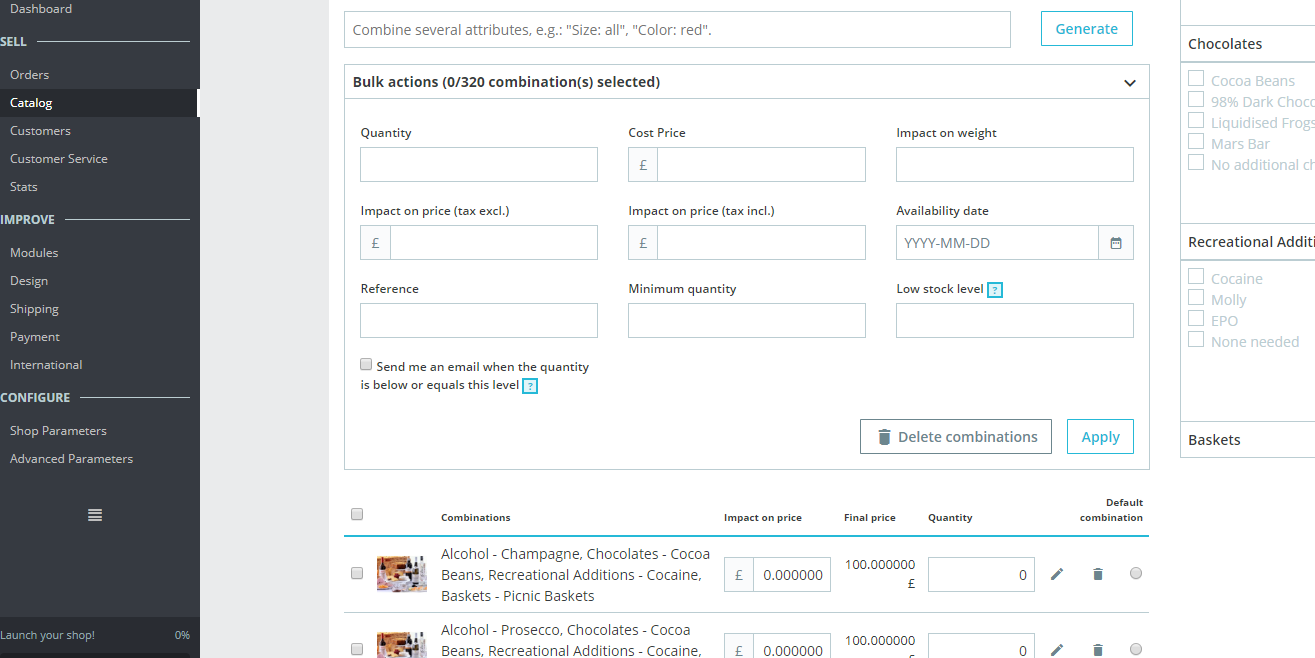Click the Delete combinations button
Image resolution: width=1315 pixels, height=658 pixels.
[956, 437]
